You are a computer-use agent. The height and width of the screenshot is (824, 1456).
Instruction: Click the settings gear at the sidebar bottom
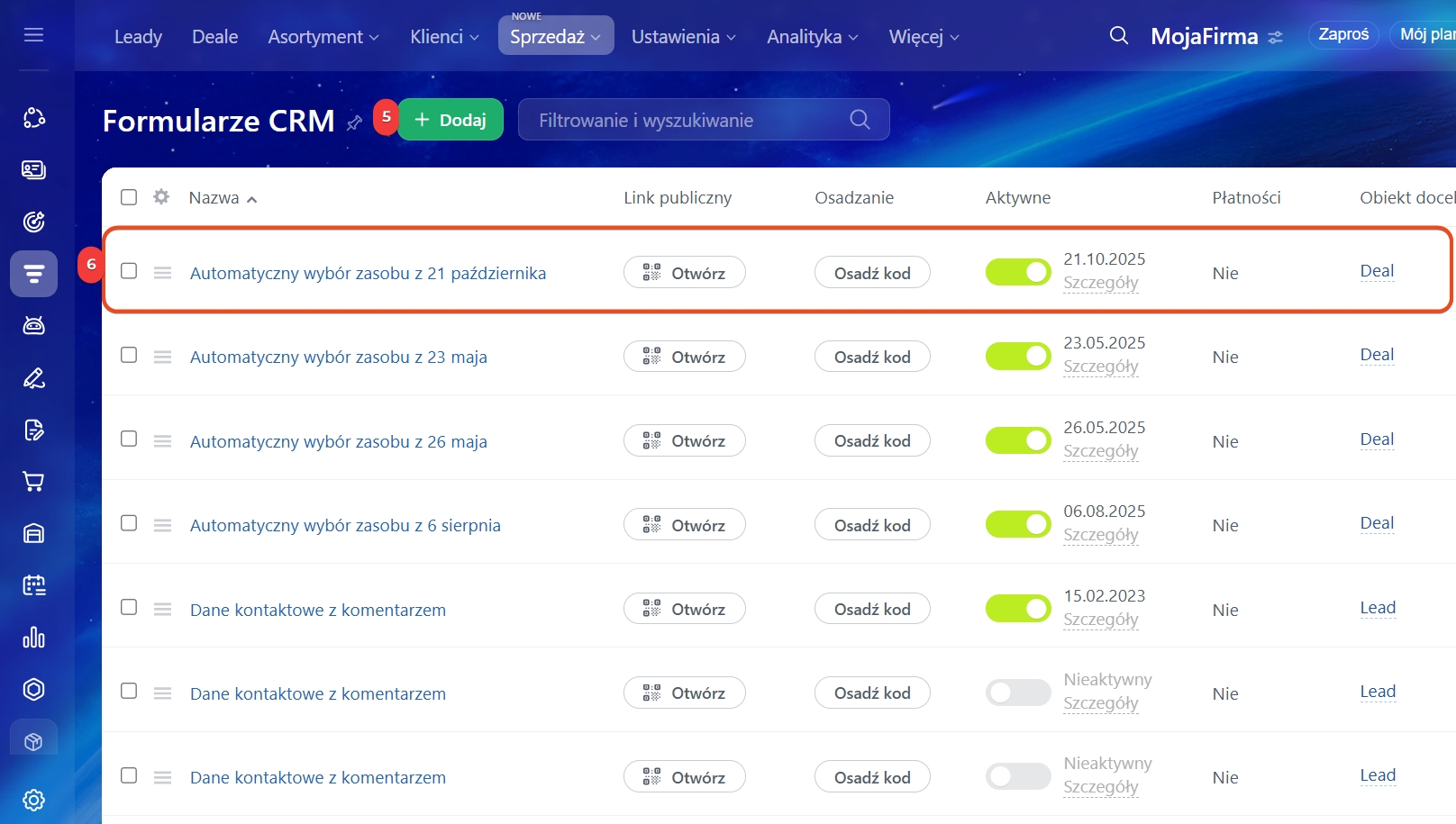click(x=33, y=800)
